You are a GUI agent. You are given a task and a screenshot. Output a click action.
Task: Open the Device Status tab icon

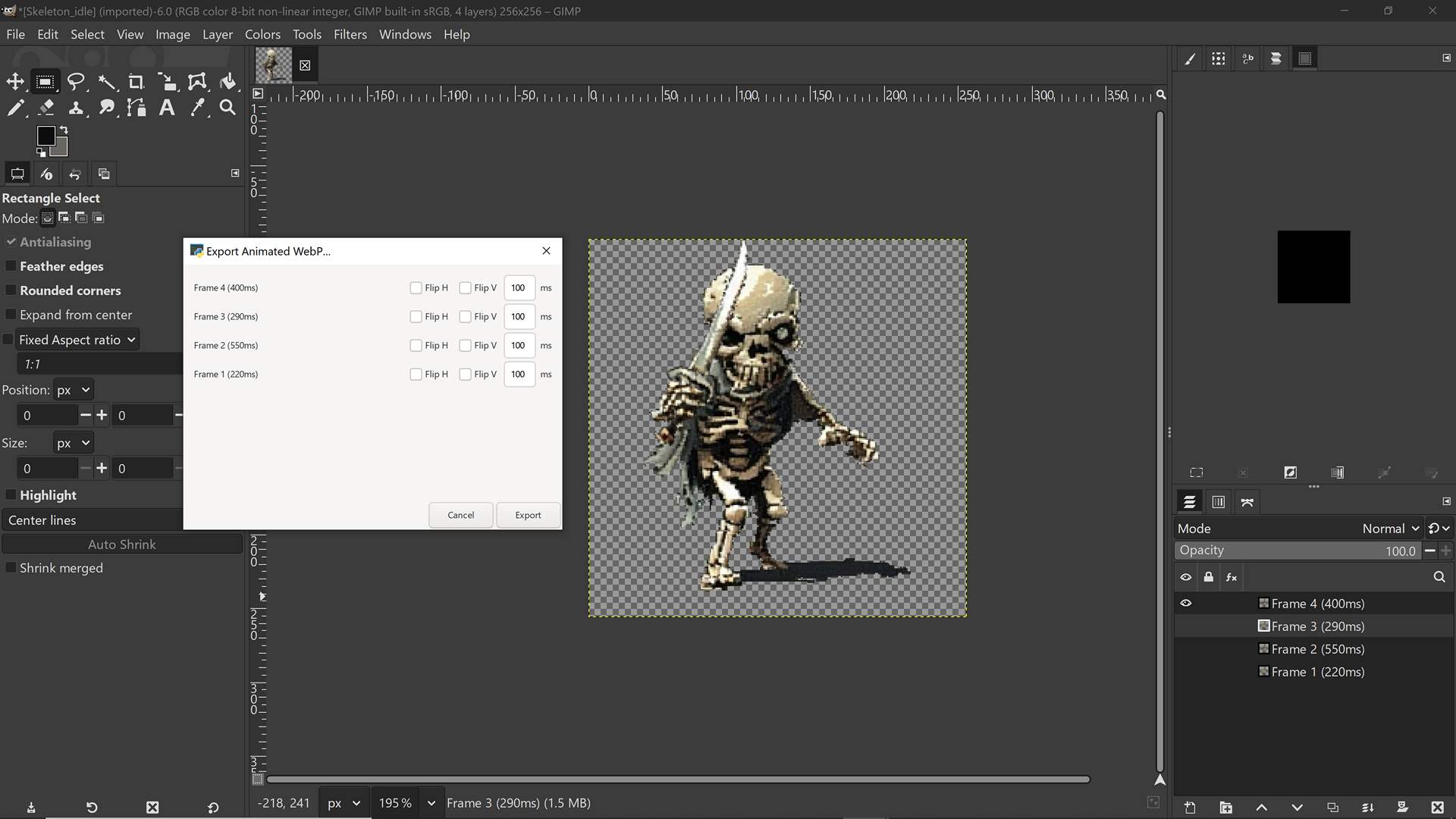pyautogui.click(x=46, y=174)
